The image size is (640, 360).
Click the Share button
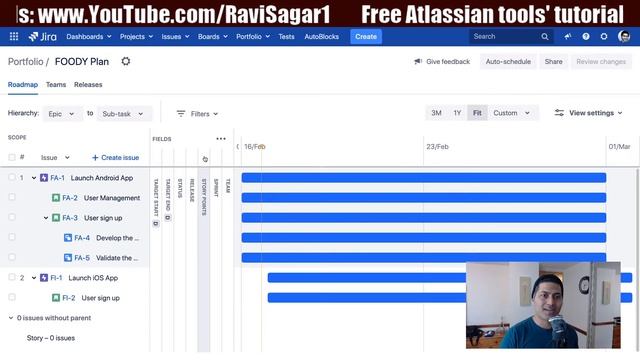(553, 62)
